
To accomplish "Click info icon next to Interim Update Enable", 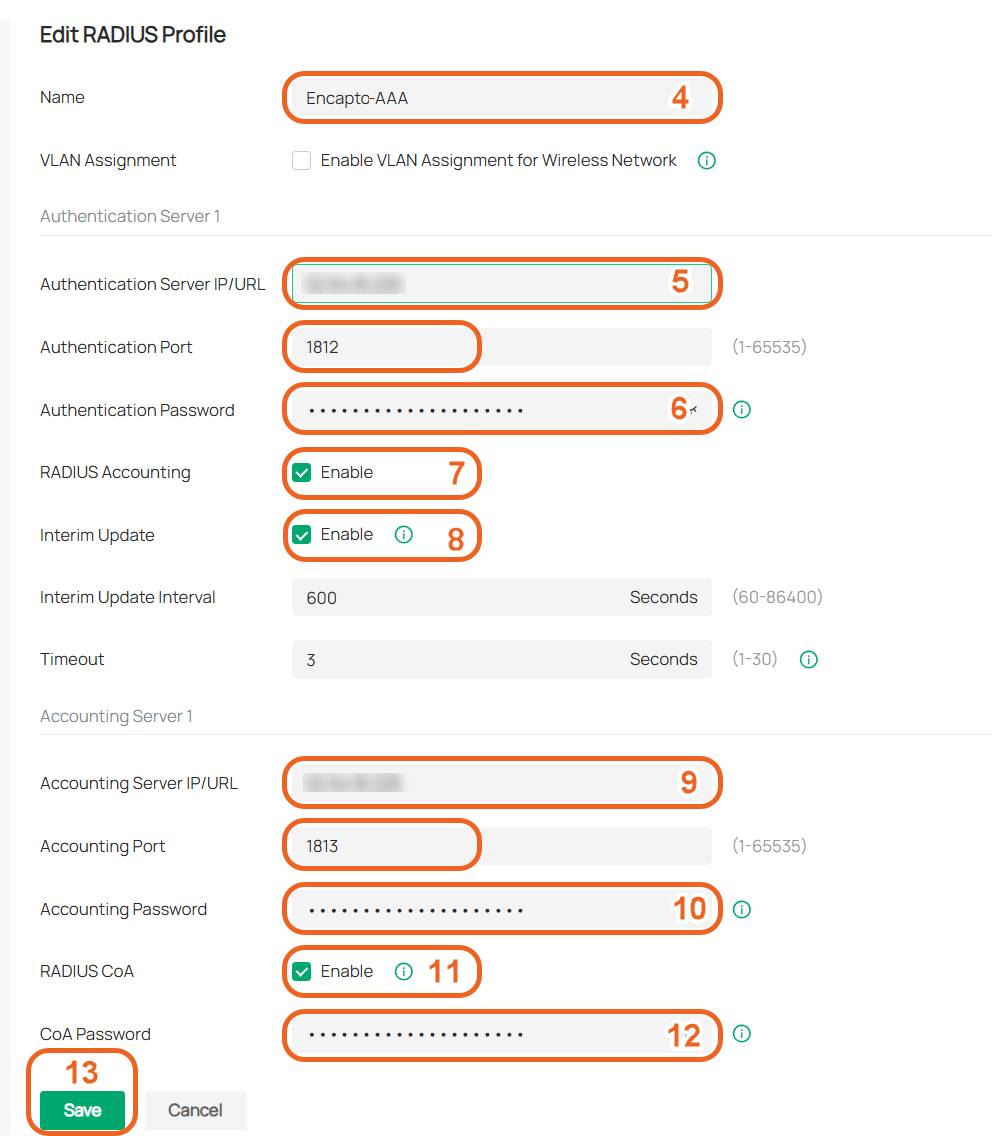I will click(404, 535).
